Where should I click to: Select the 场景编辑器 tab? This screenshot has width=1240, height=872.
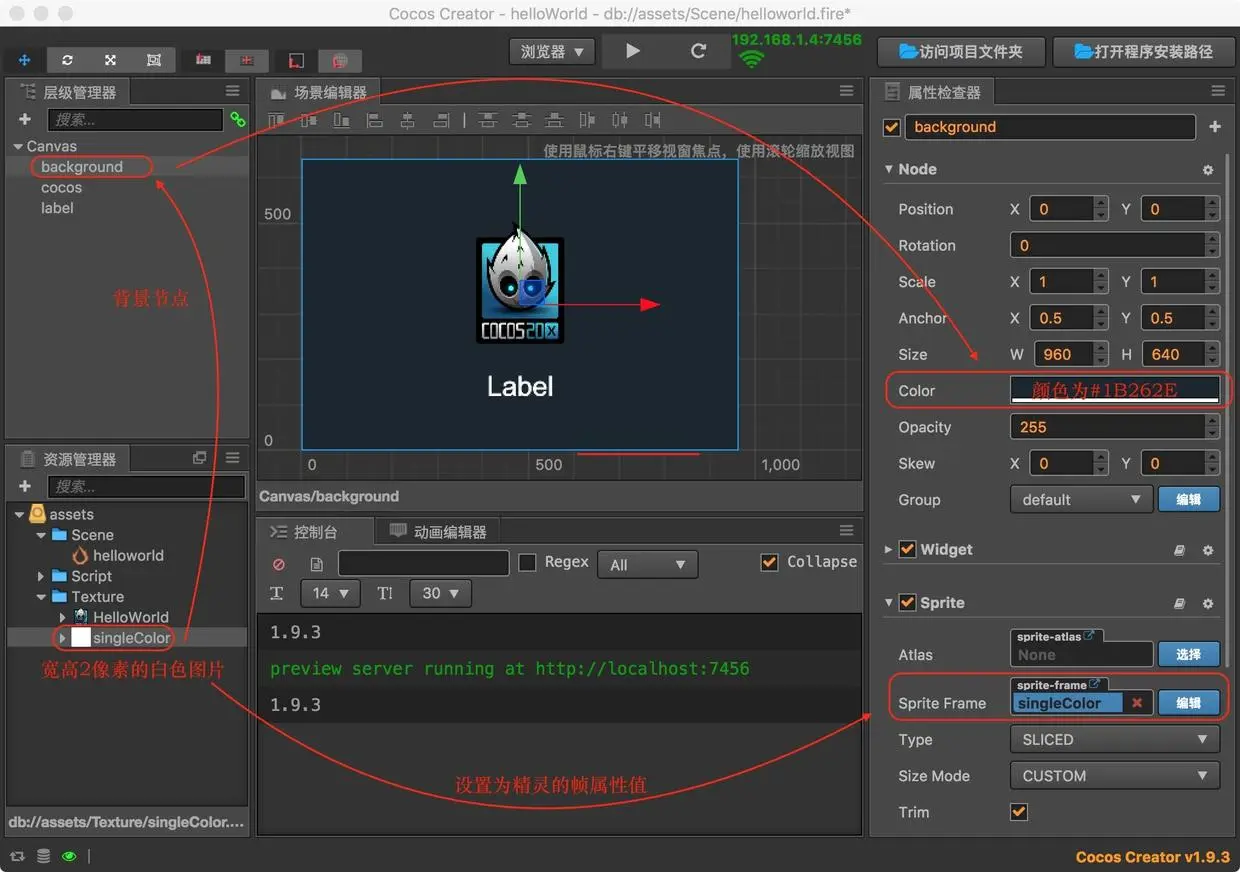point(318,92)
